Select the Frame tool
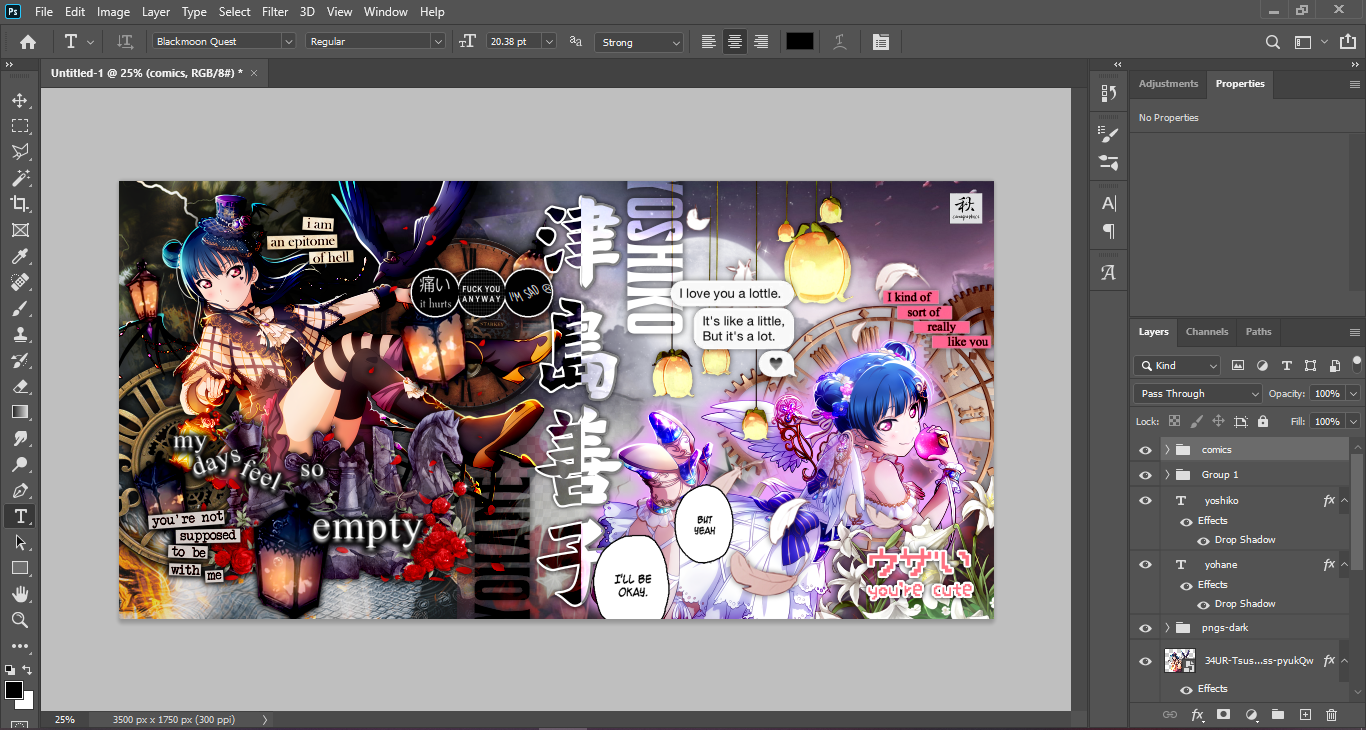Viewport: 1366px width, 730px height. point(19,230)
